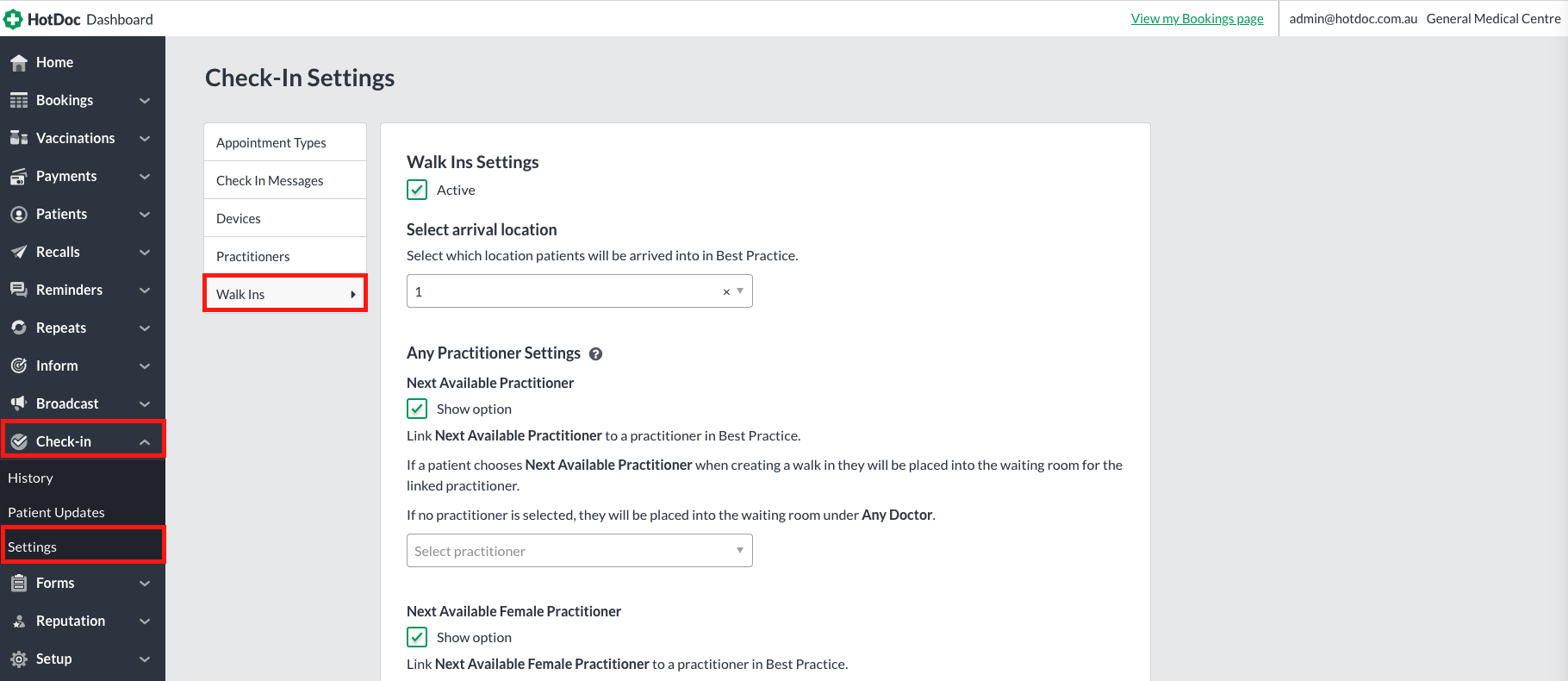Image resolution: width=1568 pixels, height=681 pixels.
Task: Toggle the Walk Ins Active checkbox
Action: [417, 190]
